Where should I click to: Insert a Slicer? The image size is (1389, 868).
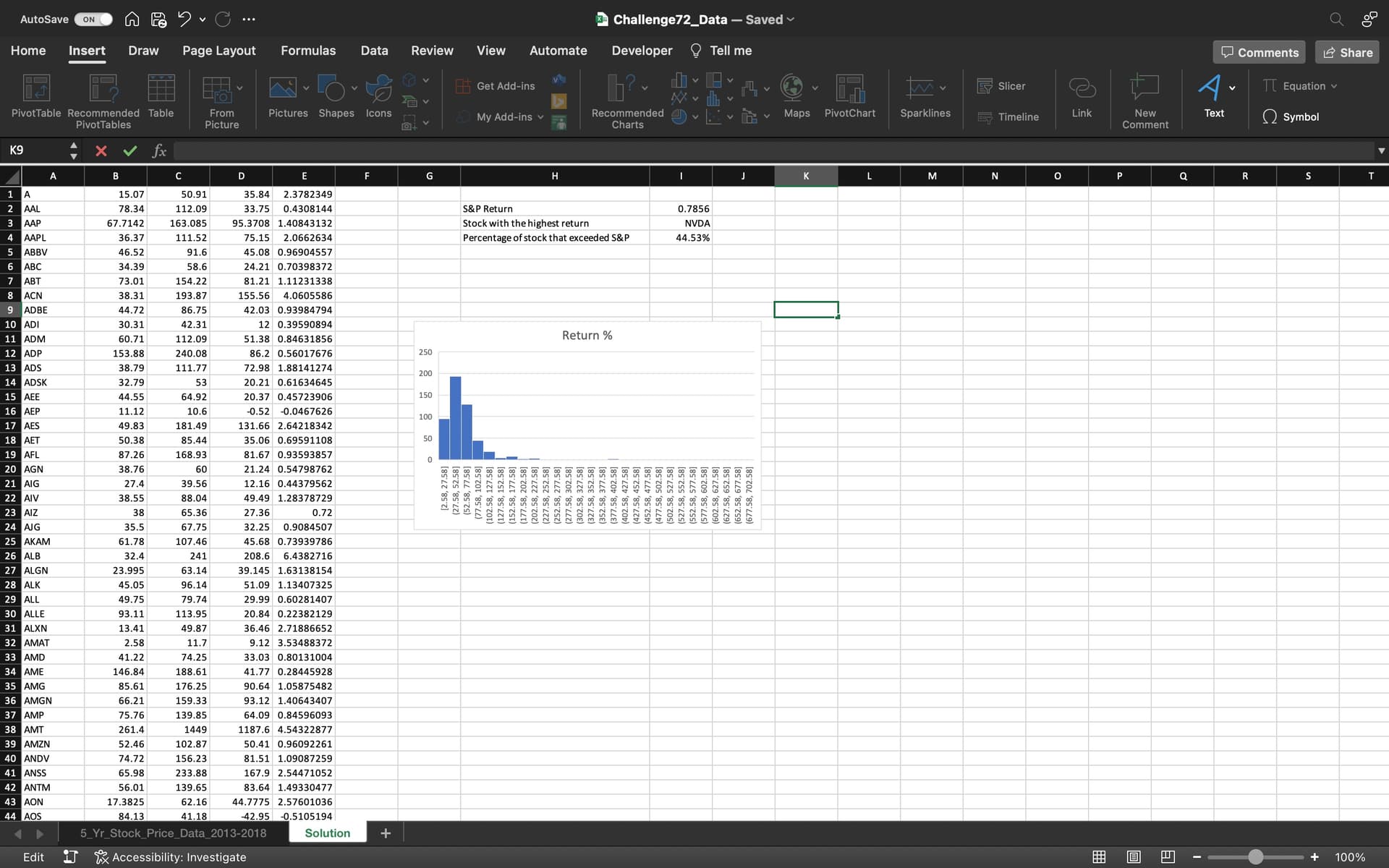[x=1001, y=86]
